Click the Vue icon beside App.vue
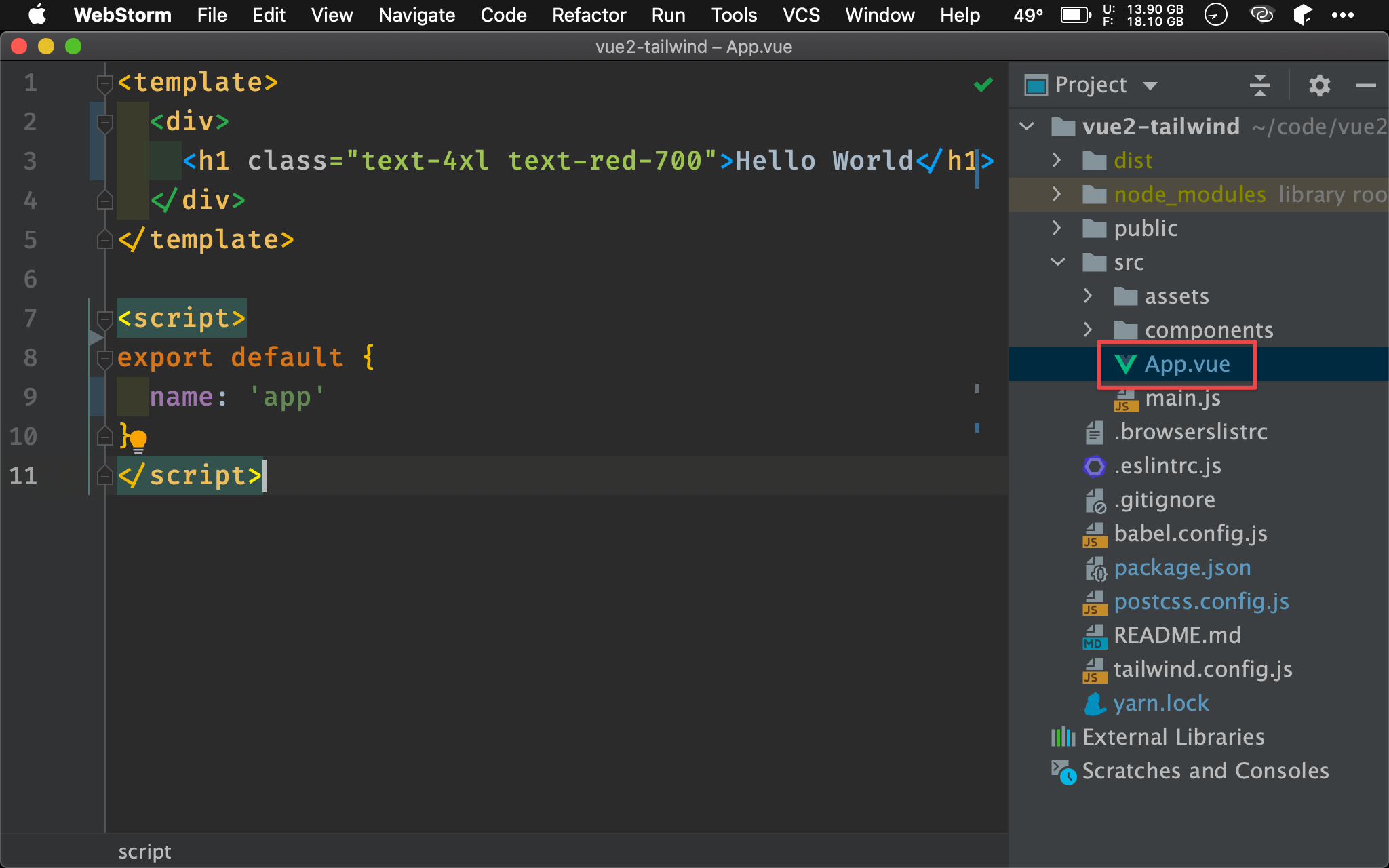 click(x=1125, y=364)
